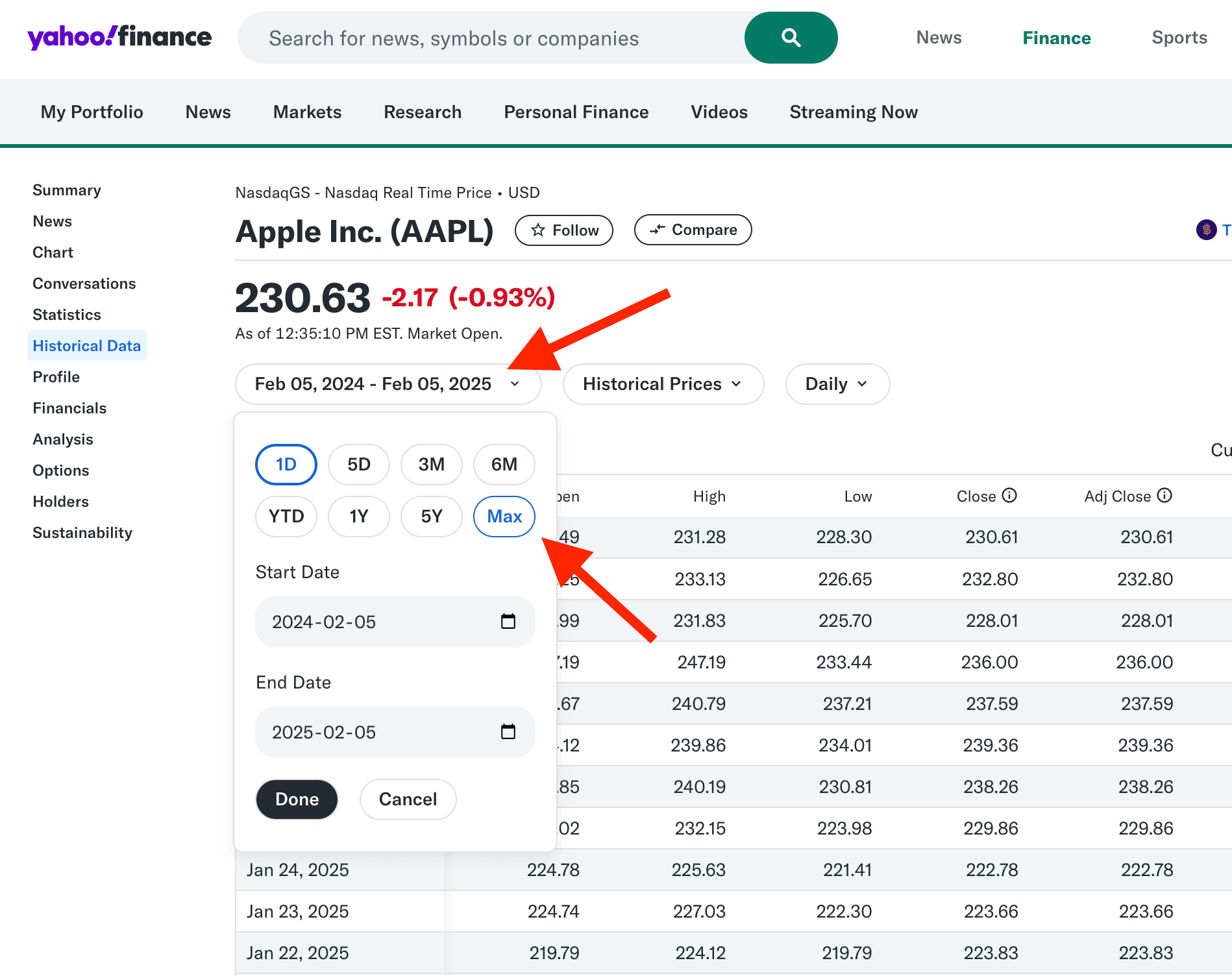Open the Research menu
1232x976 pixels.
(423, 112)
